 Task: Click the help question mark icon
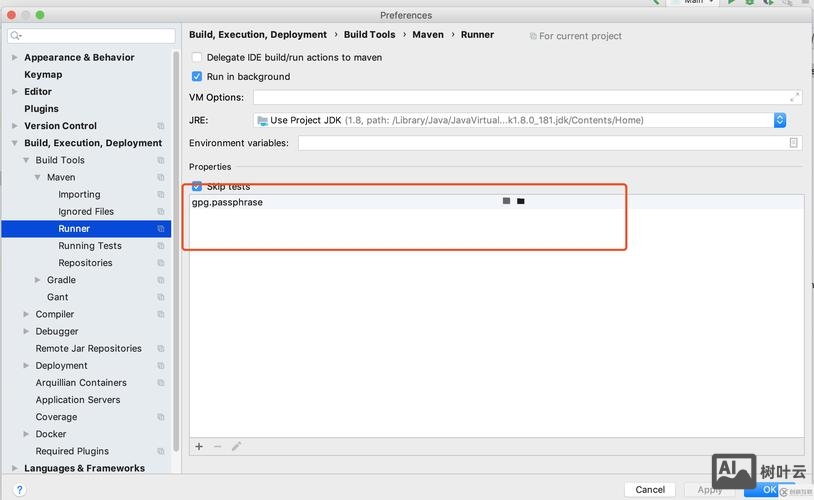19,490
